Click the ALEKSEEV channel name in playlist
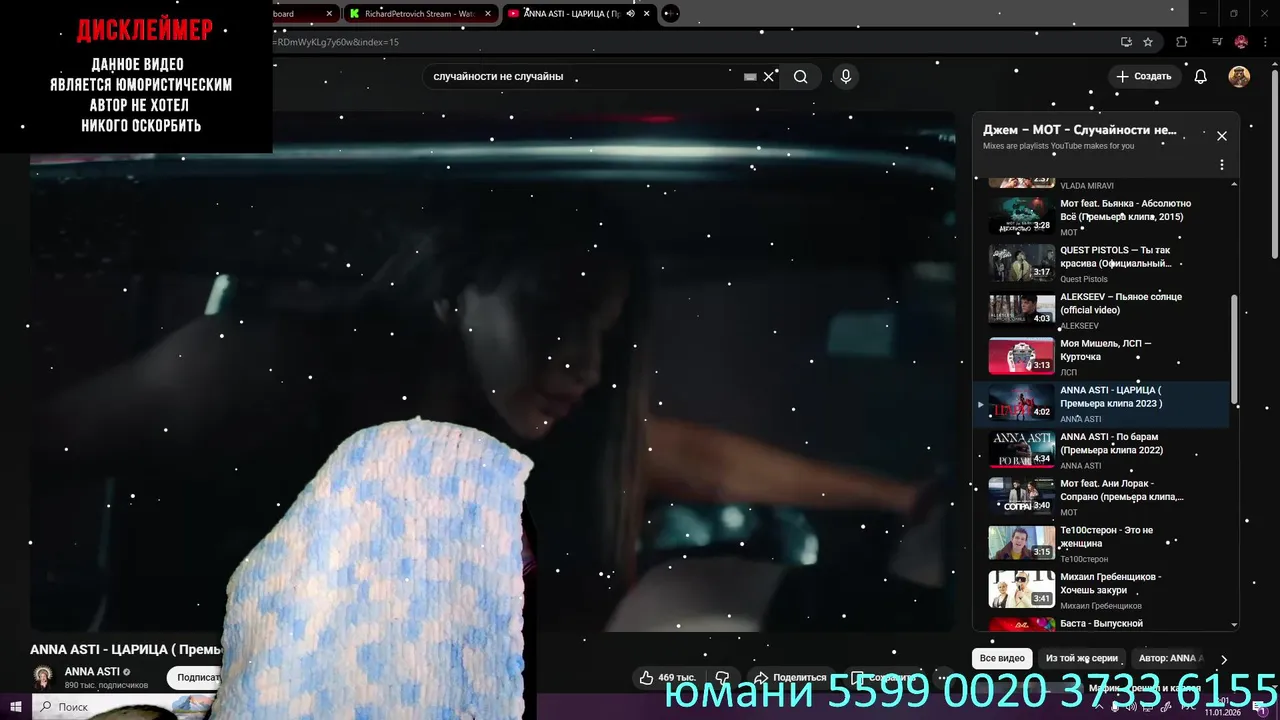 point(1079,326)
